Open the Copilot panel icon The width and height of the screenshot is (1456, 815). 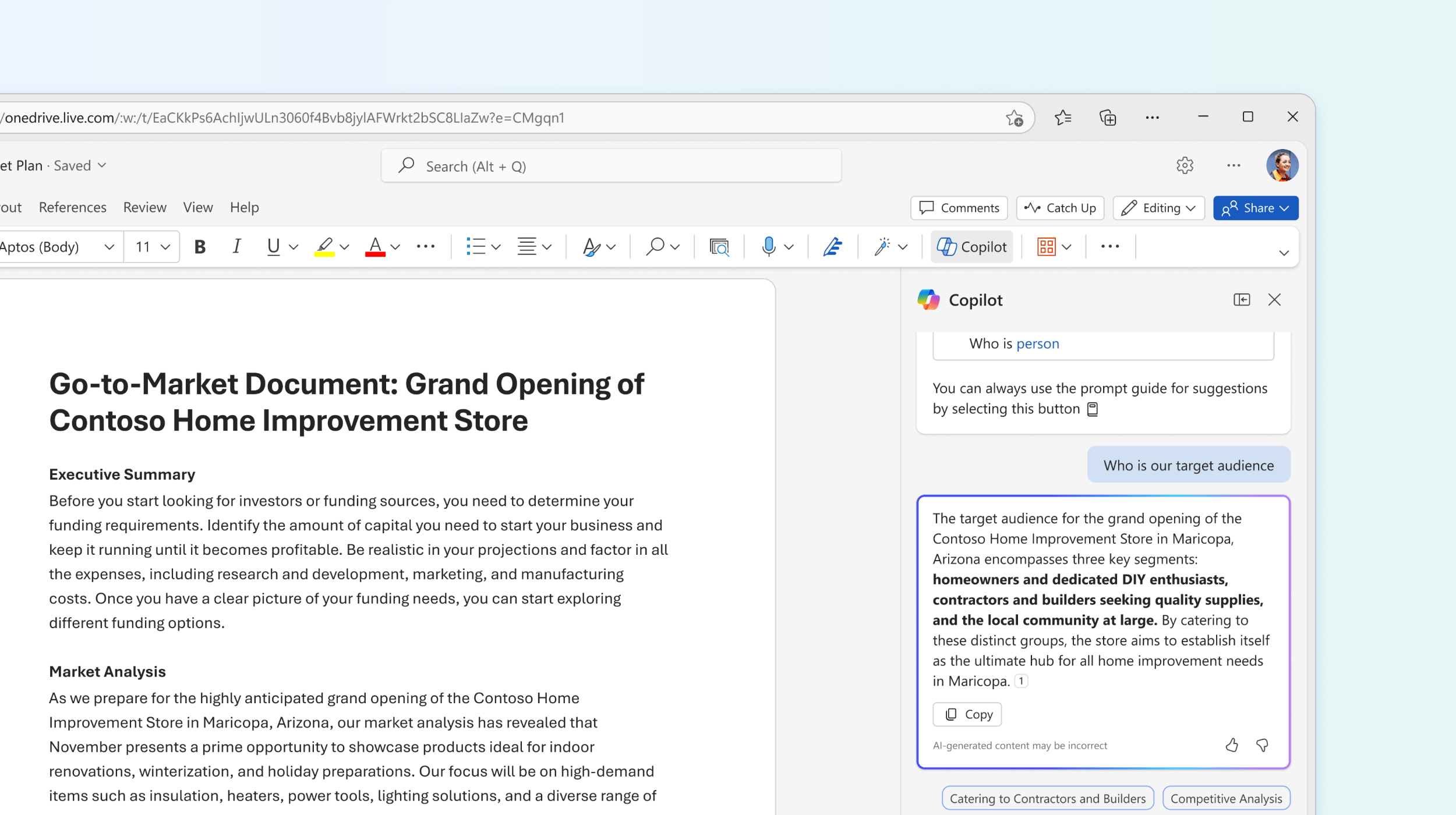pyautogui.click(x=1240, y=300)
